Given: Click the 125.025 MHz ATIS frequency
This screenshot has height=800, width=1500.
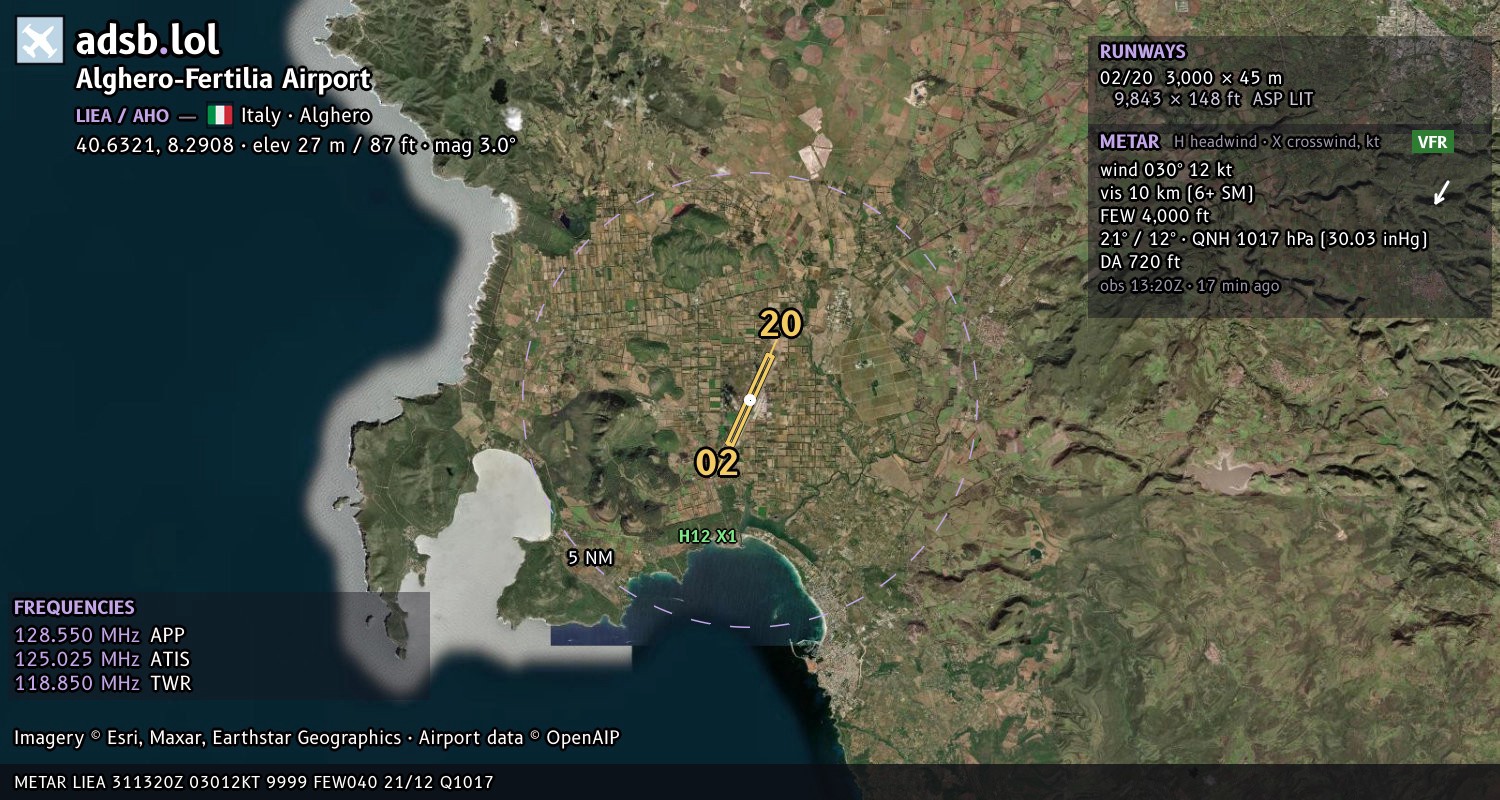Looking at the screenshot, I should 102,659.
